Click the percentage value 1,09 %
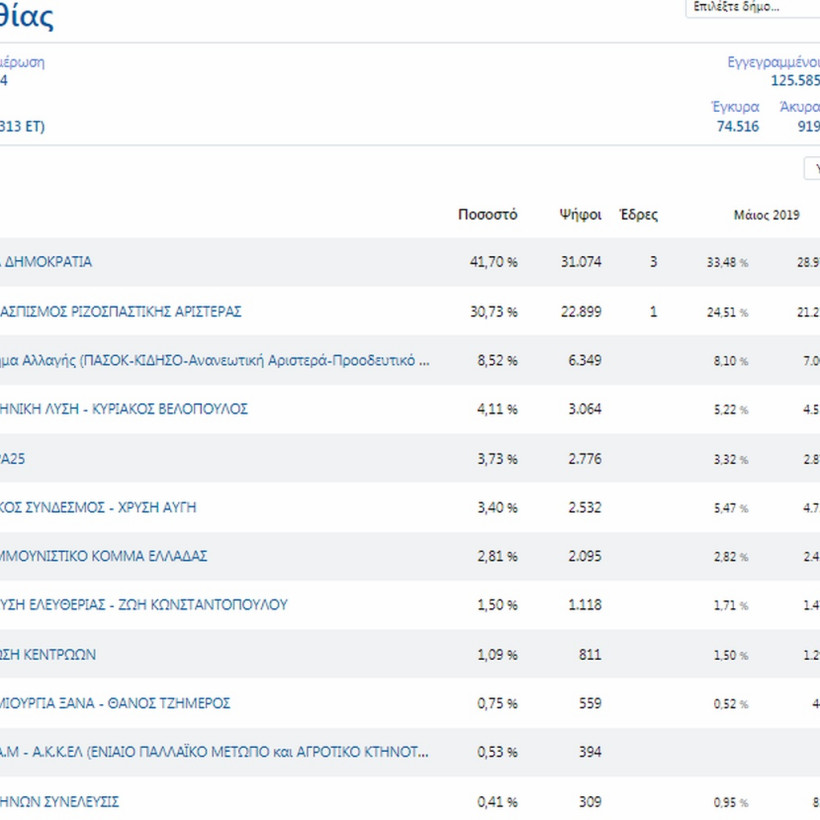The image size is (820, 820). click(x=497, y=655)
